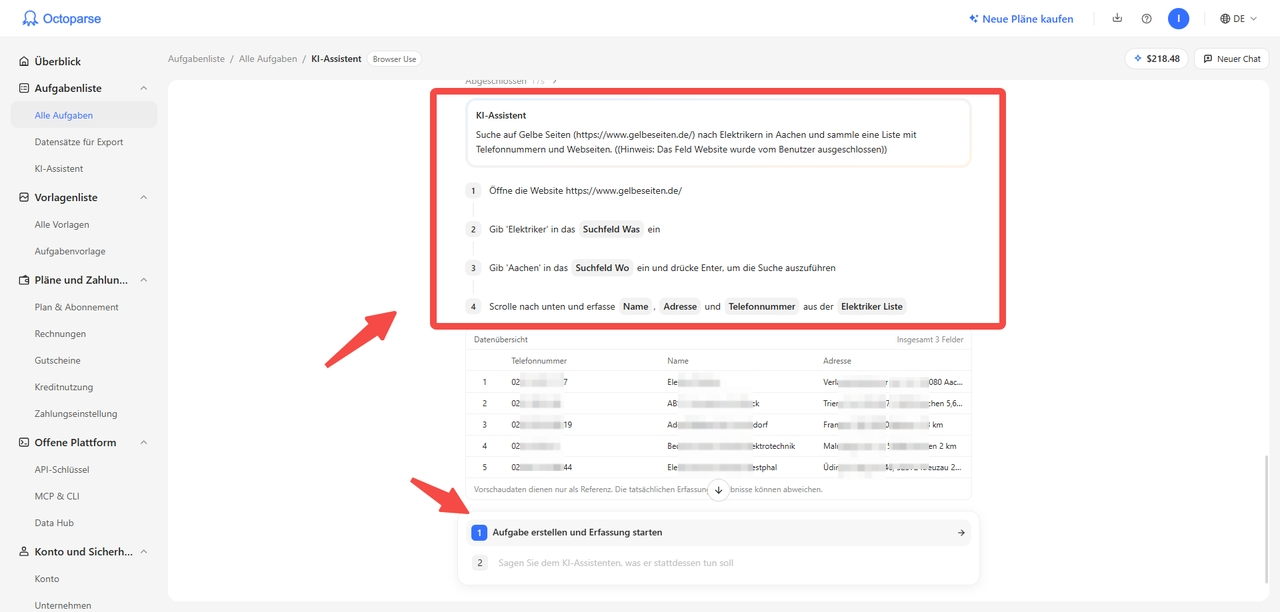Click the sparkle icon near Neue Pläne kaufen
1280x612 pixels.
[973, 19]
